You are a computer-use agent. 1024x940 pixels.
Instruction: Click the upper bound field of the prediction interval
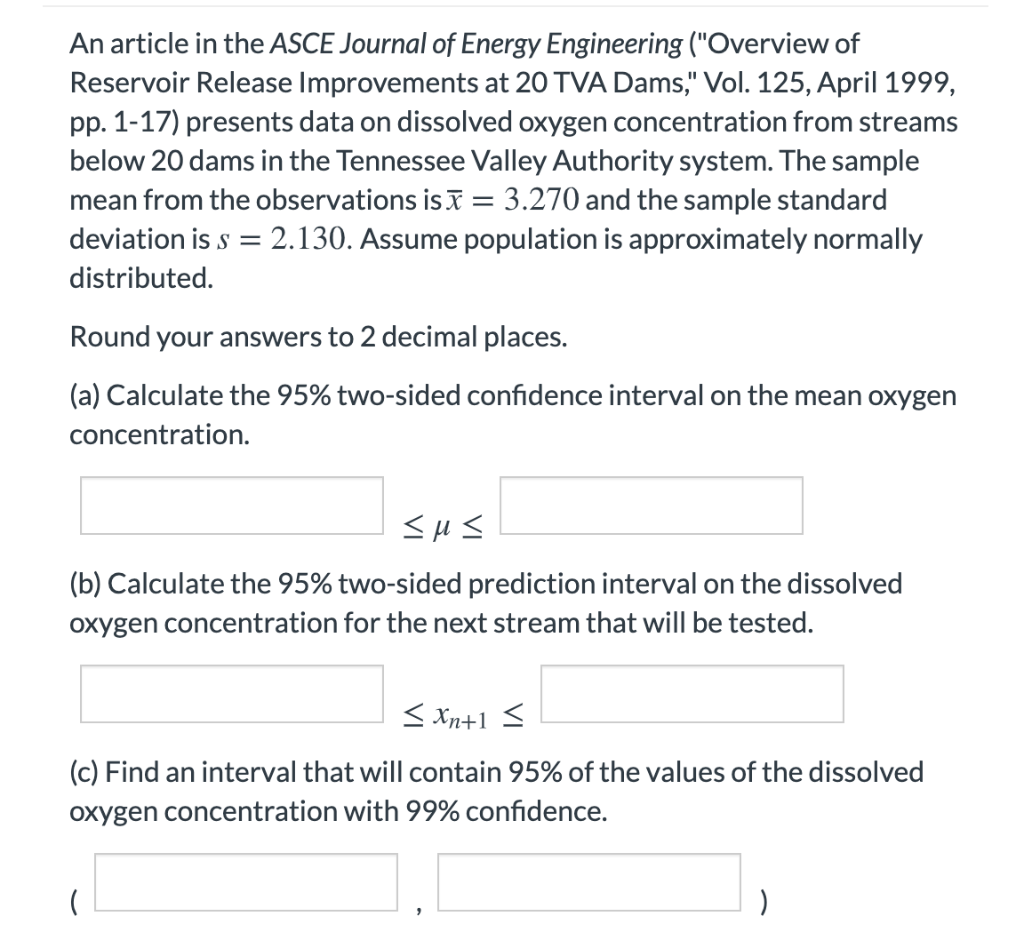(692, 693)
